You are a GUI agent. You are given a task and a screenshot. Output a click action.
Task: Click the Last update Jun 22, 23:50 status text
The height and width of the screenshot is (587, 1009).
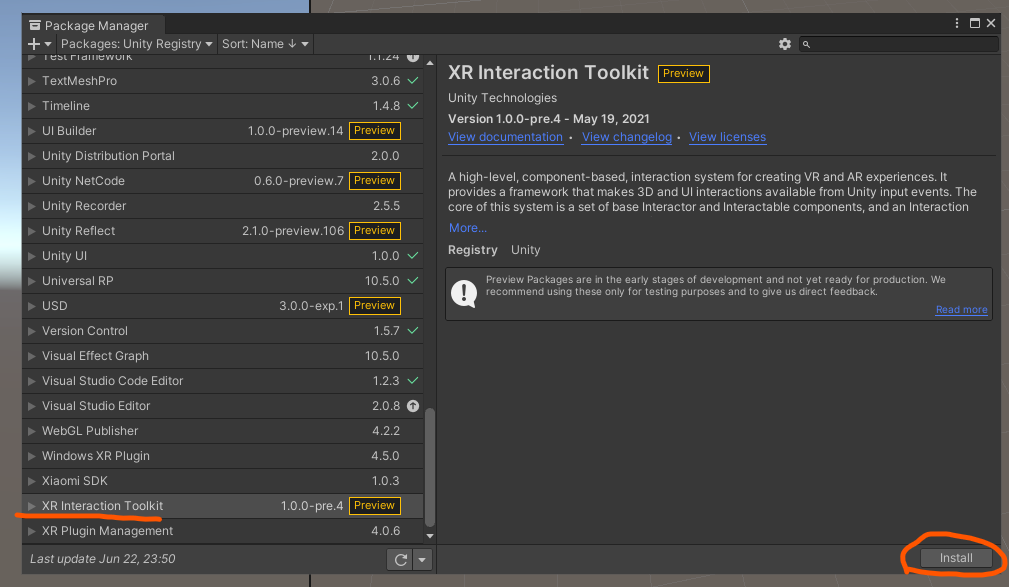[102, 559]
